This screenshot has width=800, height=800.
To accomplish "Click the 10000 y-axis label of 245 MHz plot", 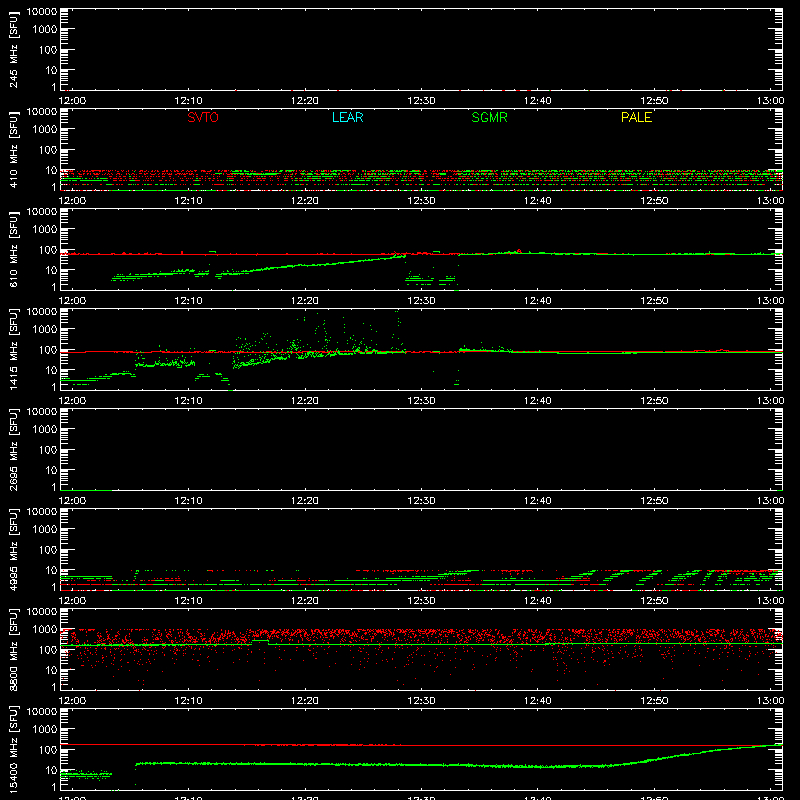I will 42,12.
